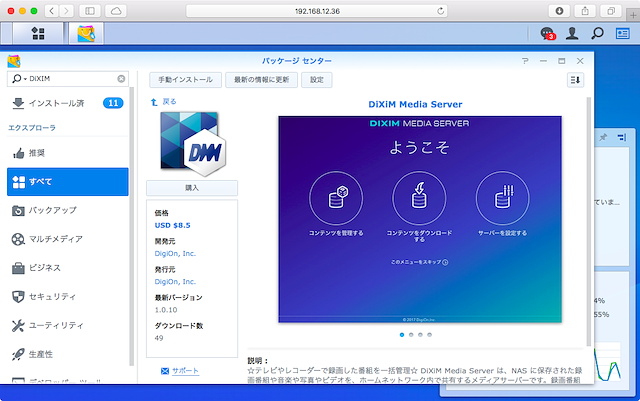
Task: Click the Package Center help question mark
Action: (x=525, y=61)
